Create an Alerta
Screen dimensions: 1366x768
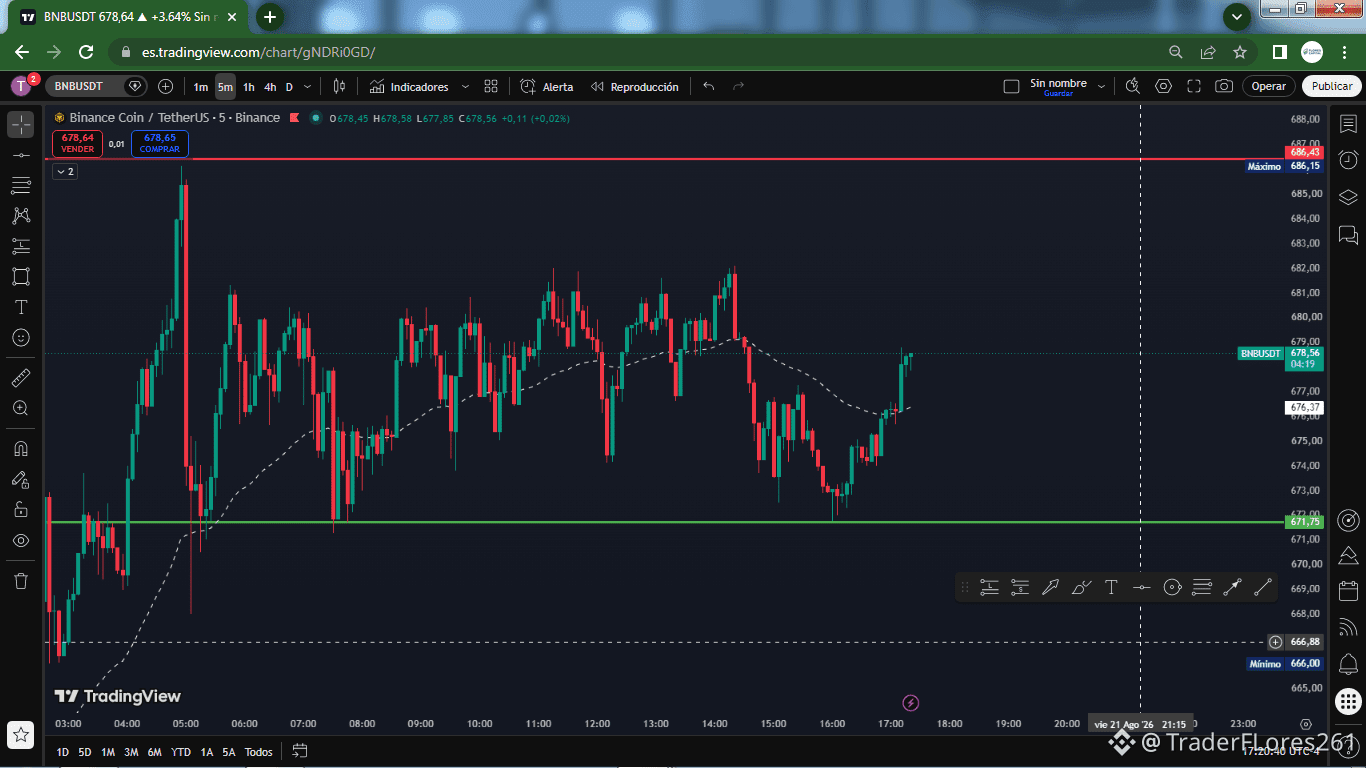547,87
